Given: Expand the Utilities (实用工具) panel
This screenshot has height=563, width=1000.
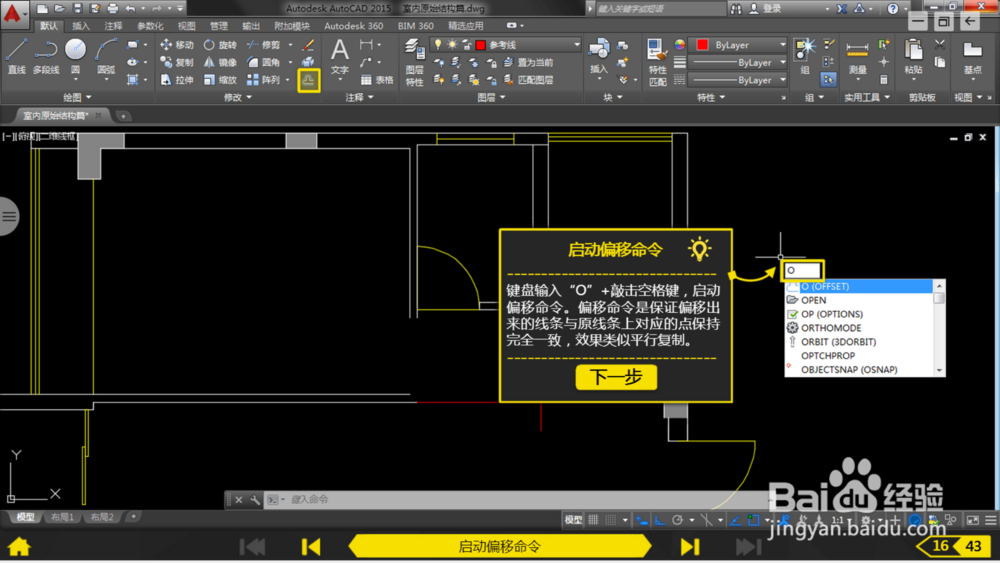Looking at the screenshot, I should 867,97.
